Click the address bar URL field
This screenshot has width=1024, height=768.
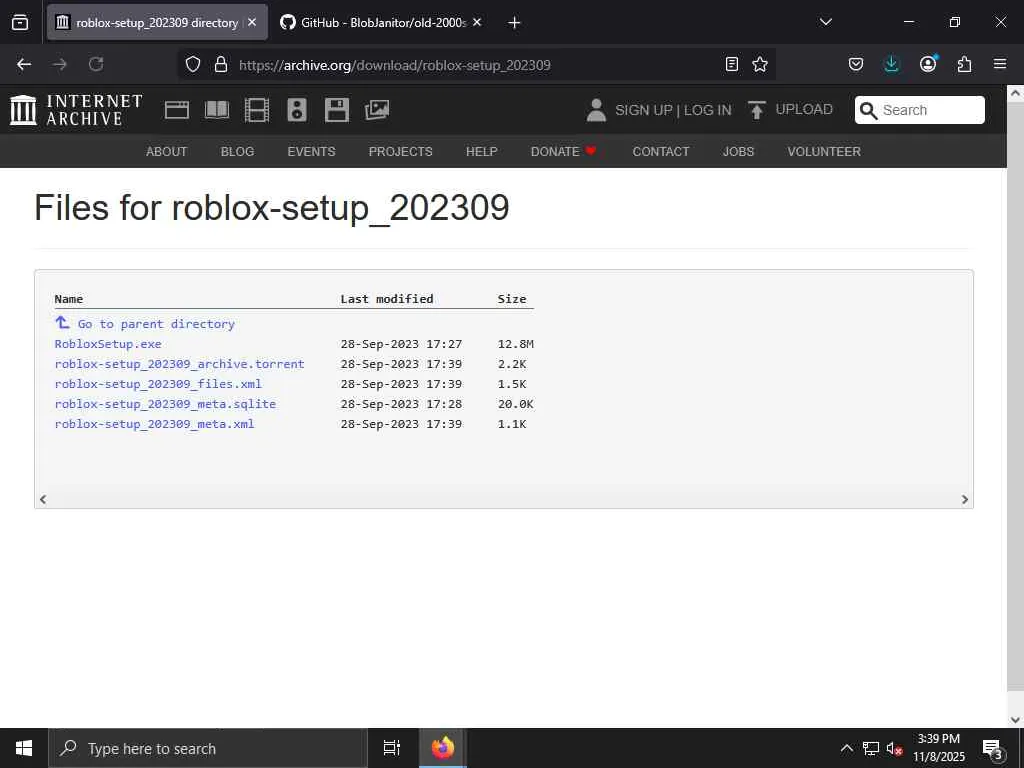[x=477, y=65]
